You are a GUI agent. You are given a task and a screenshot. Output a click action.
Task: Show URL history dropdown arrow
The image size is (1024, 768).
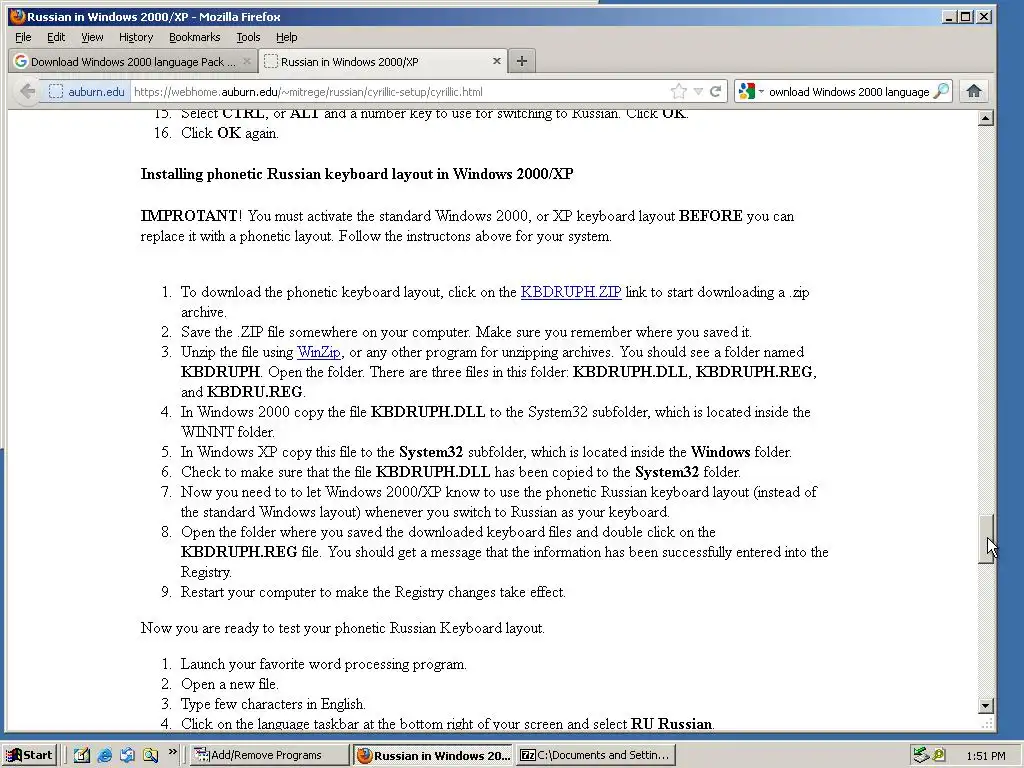tap(698, 91)
